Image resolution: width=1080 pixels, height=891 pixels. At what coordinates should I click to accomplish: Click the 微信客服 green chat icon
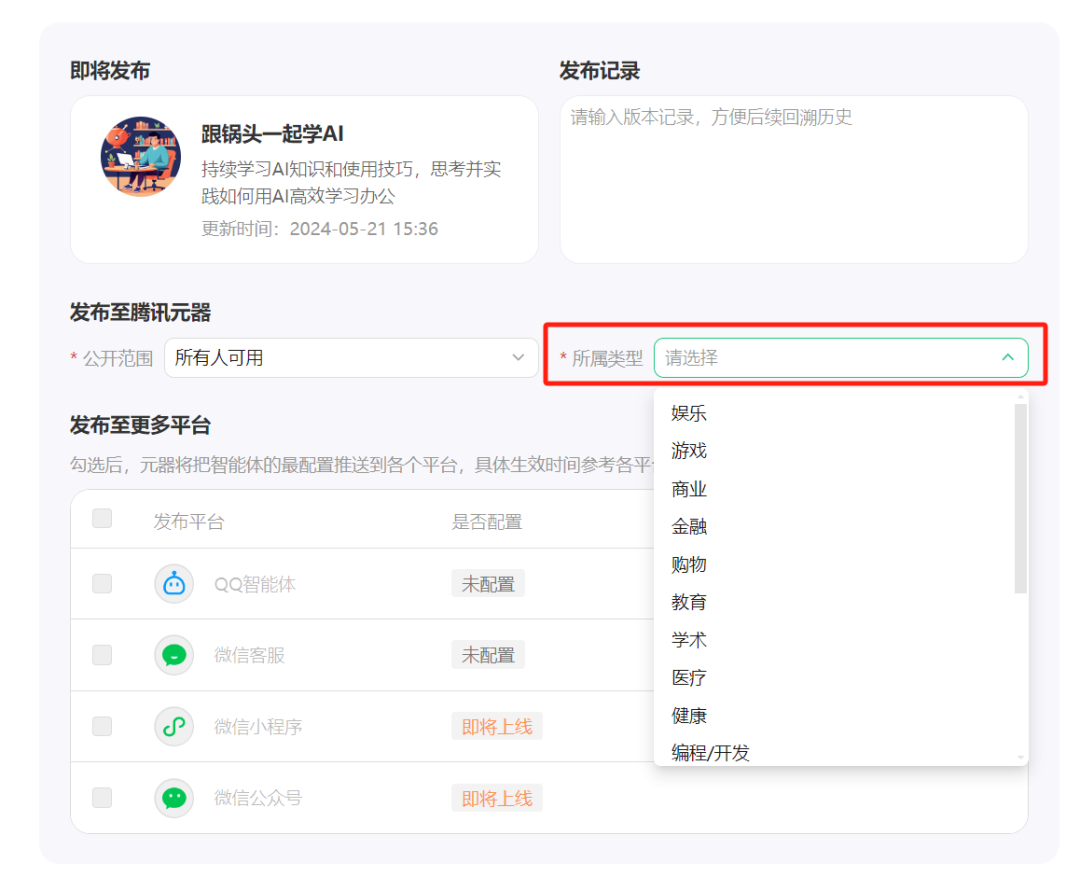[174, 655]
